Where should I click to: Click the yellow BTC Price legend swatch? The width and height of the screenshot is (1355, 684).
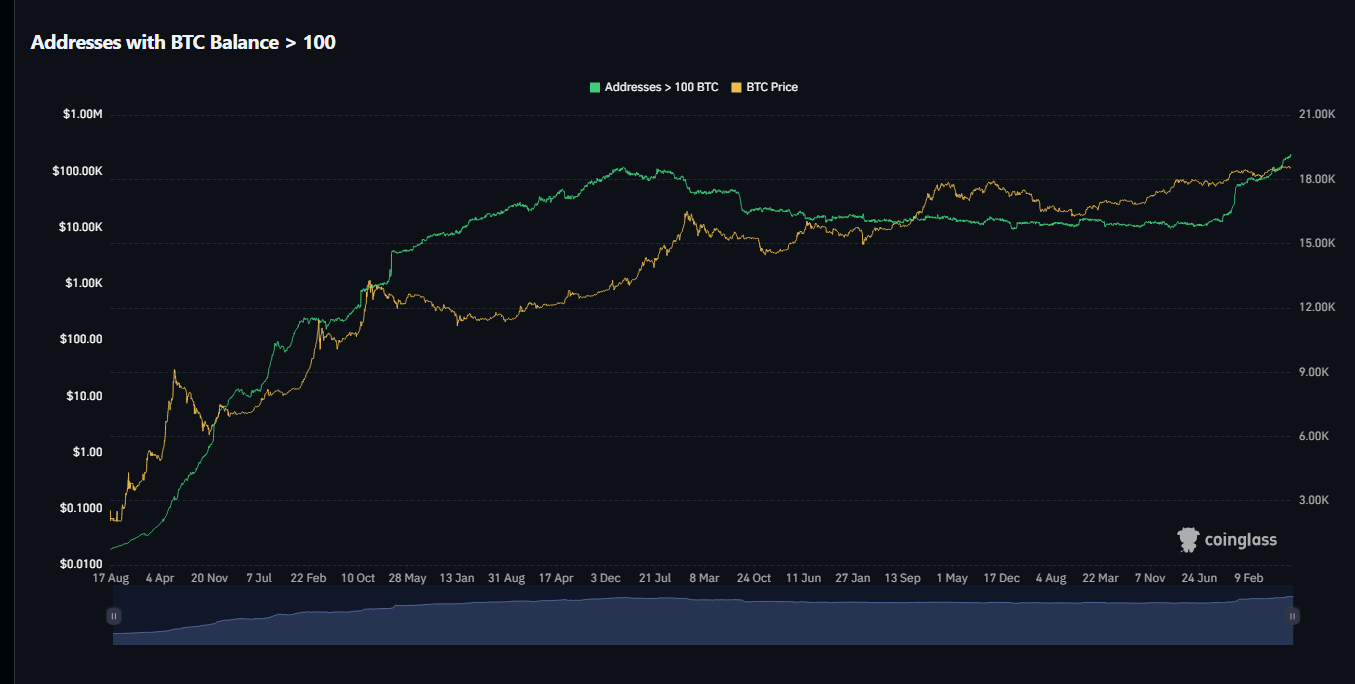[737, 87]
